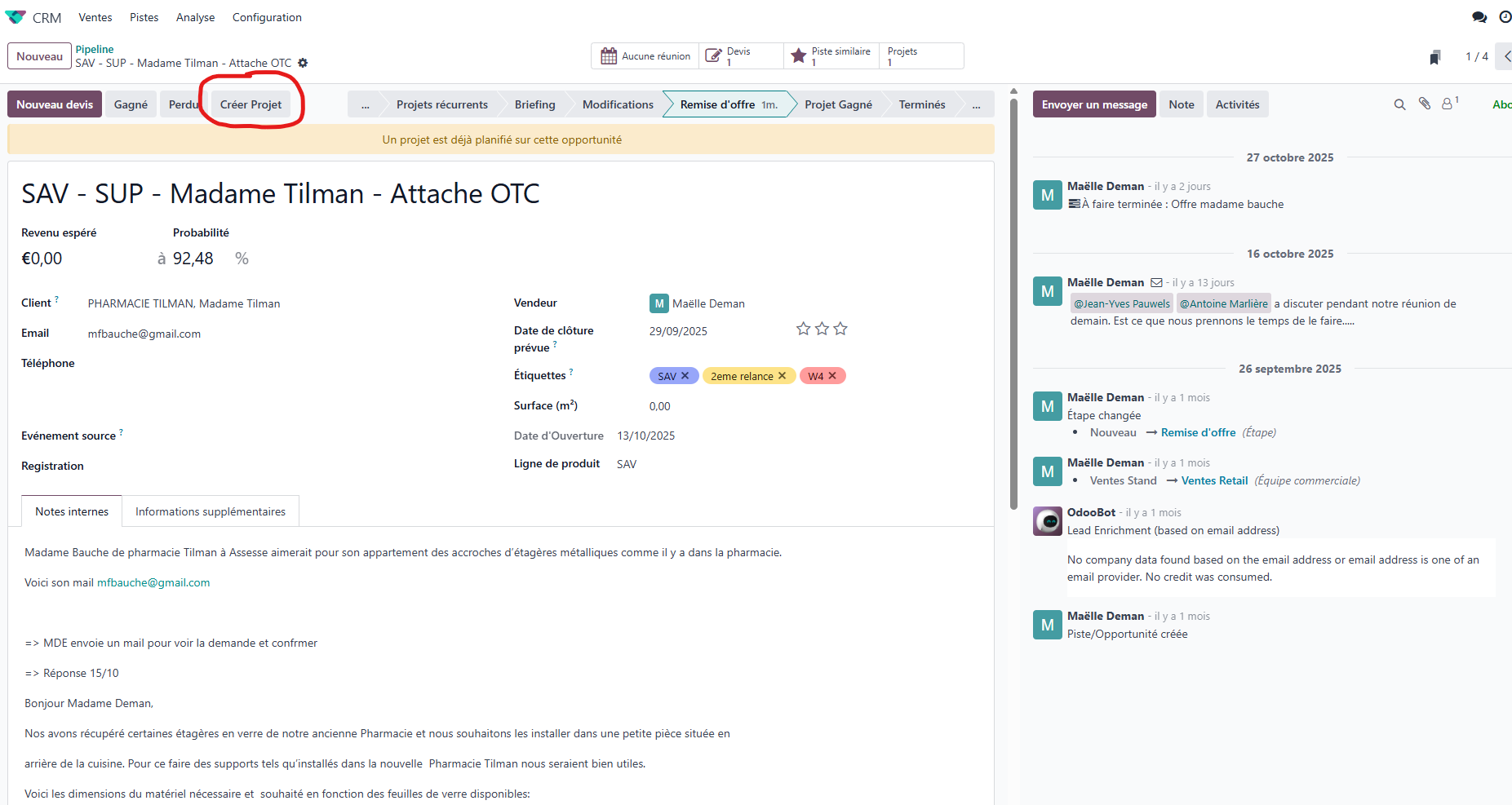Click the gear icon beside record title
Image resolution: width=1512 pixels, height=805 pixels.
pyautogui.click(x=303, y=63)
